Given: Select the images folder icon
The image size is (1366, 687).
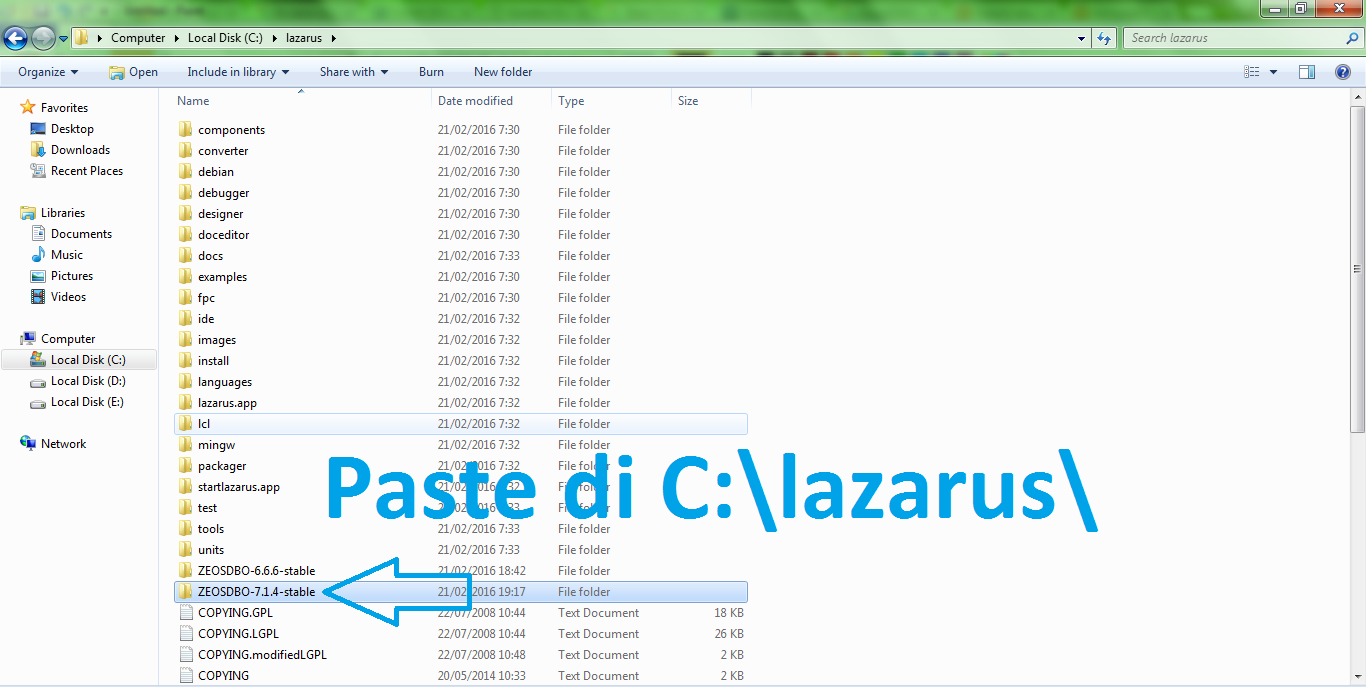Looking at the screenshot, I should [x=185, y=339].
